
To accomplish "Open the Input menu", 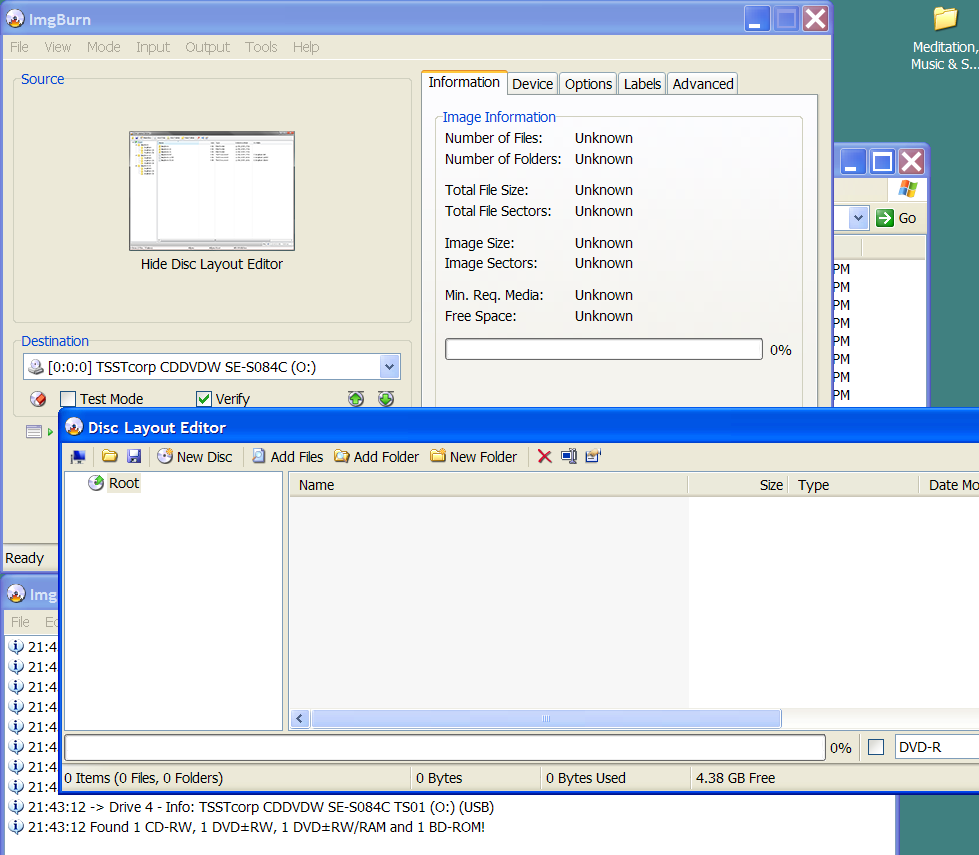I will [153, 47].
